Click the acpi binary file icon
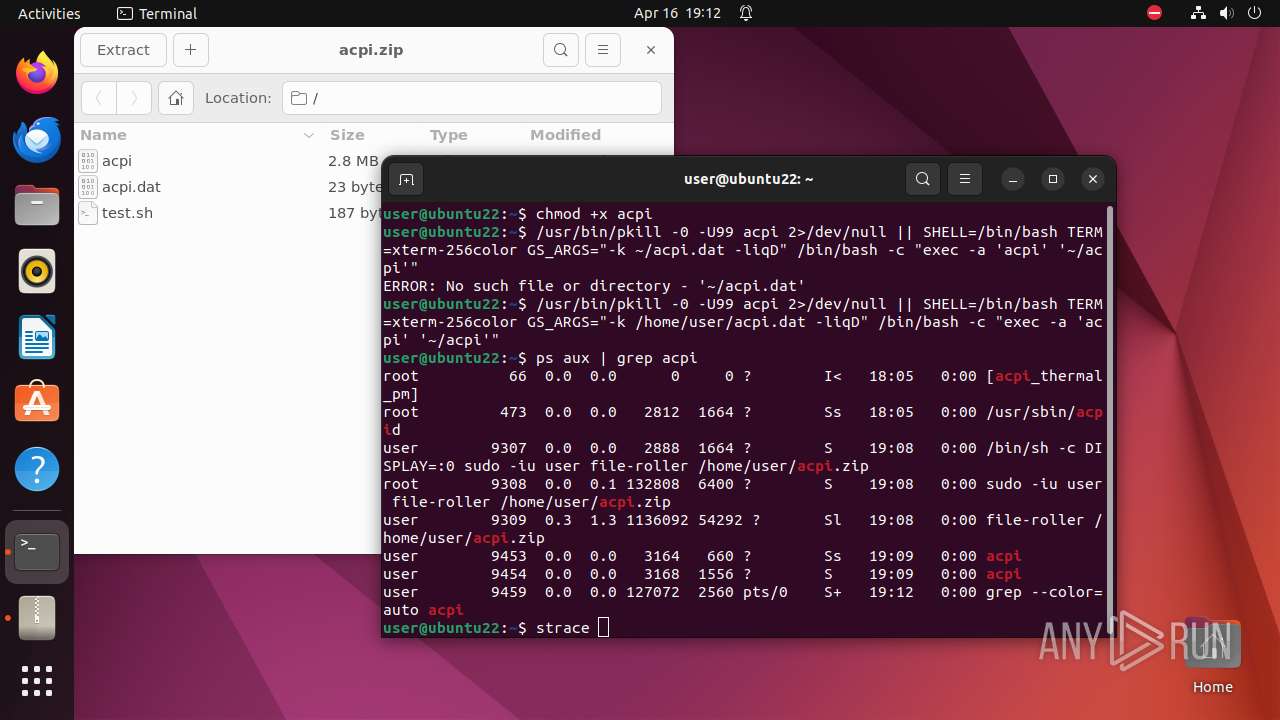1280x720 pixels. pos(88,161)
